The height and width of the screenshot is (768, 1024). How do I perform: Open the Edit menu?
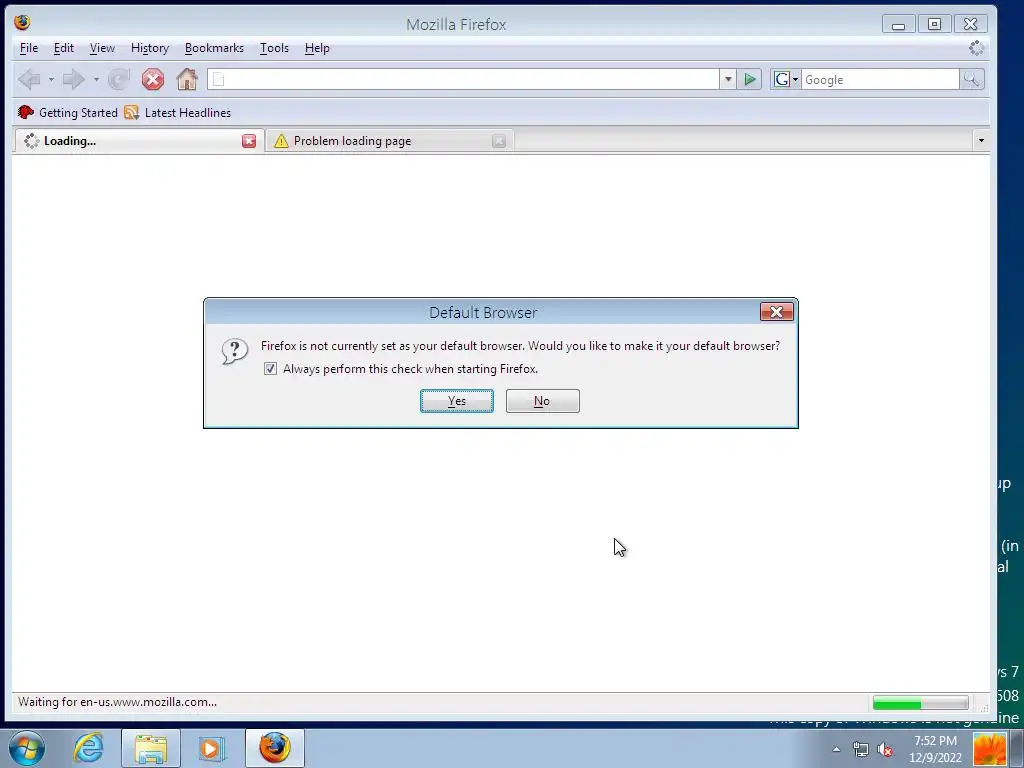pyautogui.click(x=63, y=48)
